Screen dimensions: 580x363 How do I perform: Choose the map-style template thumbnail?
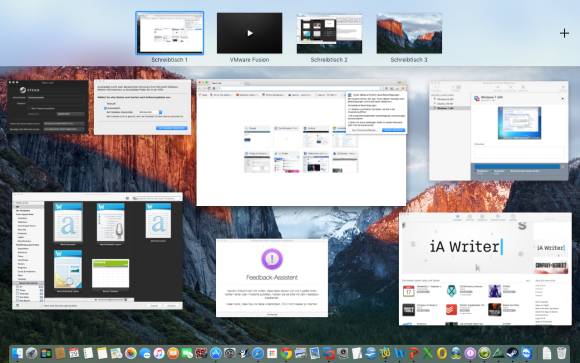click(68, 269)
